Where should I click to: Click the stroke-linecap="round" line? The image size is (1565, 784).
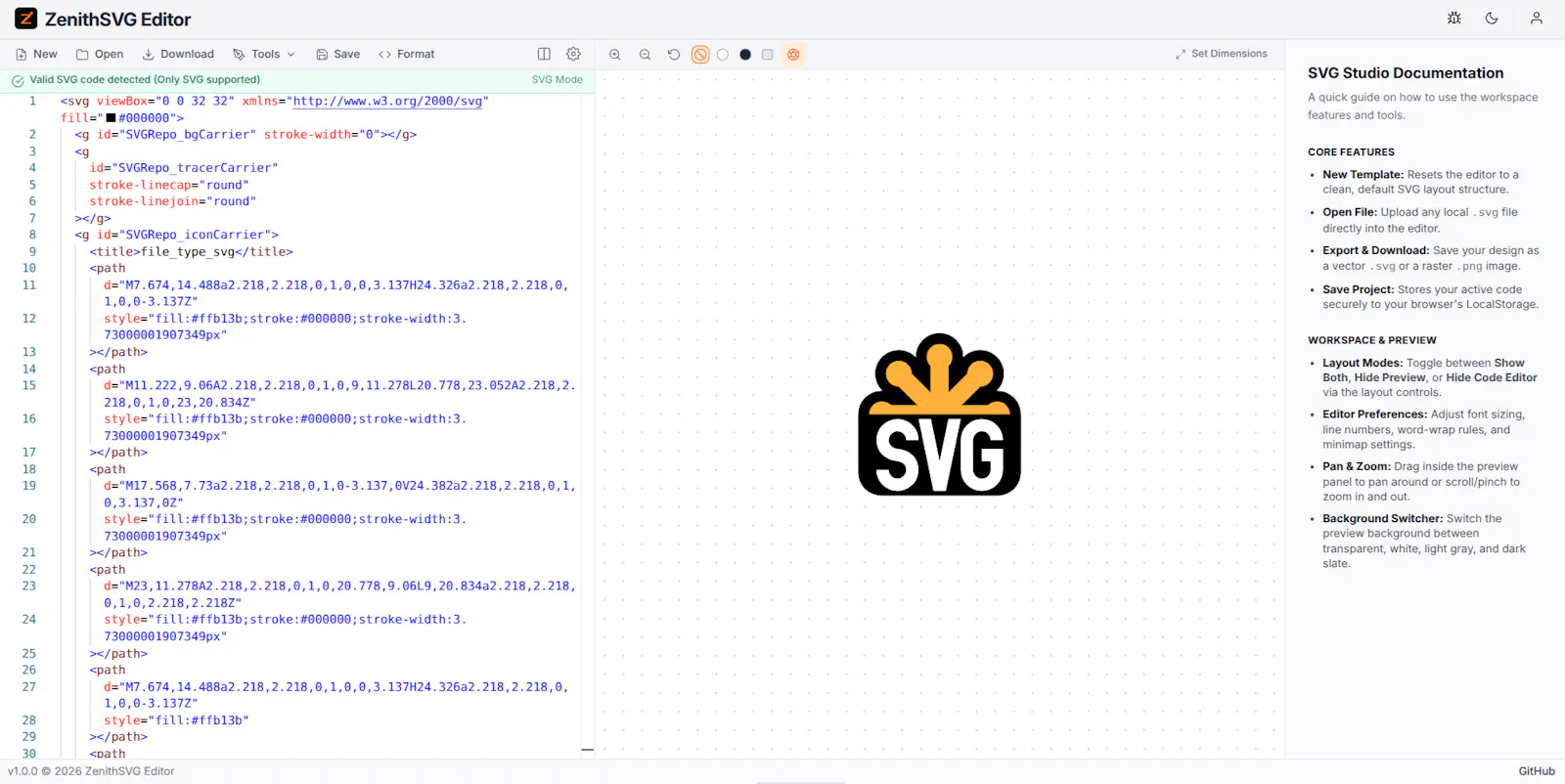(x=169, y=185)
